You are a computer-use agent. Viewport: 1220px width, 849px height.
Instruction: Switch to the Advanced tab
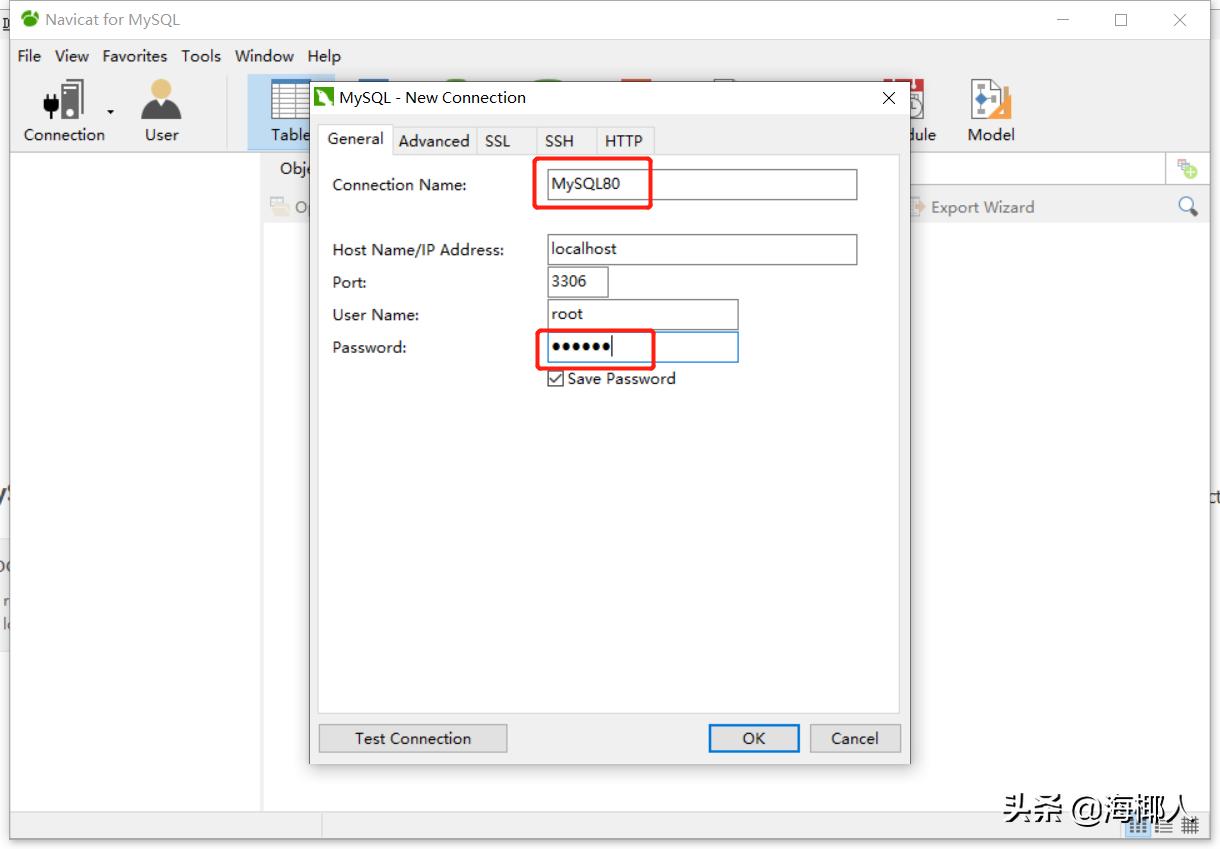[x=434, y=141]
